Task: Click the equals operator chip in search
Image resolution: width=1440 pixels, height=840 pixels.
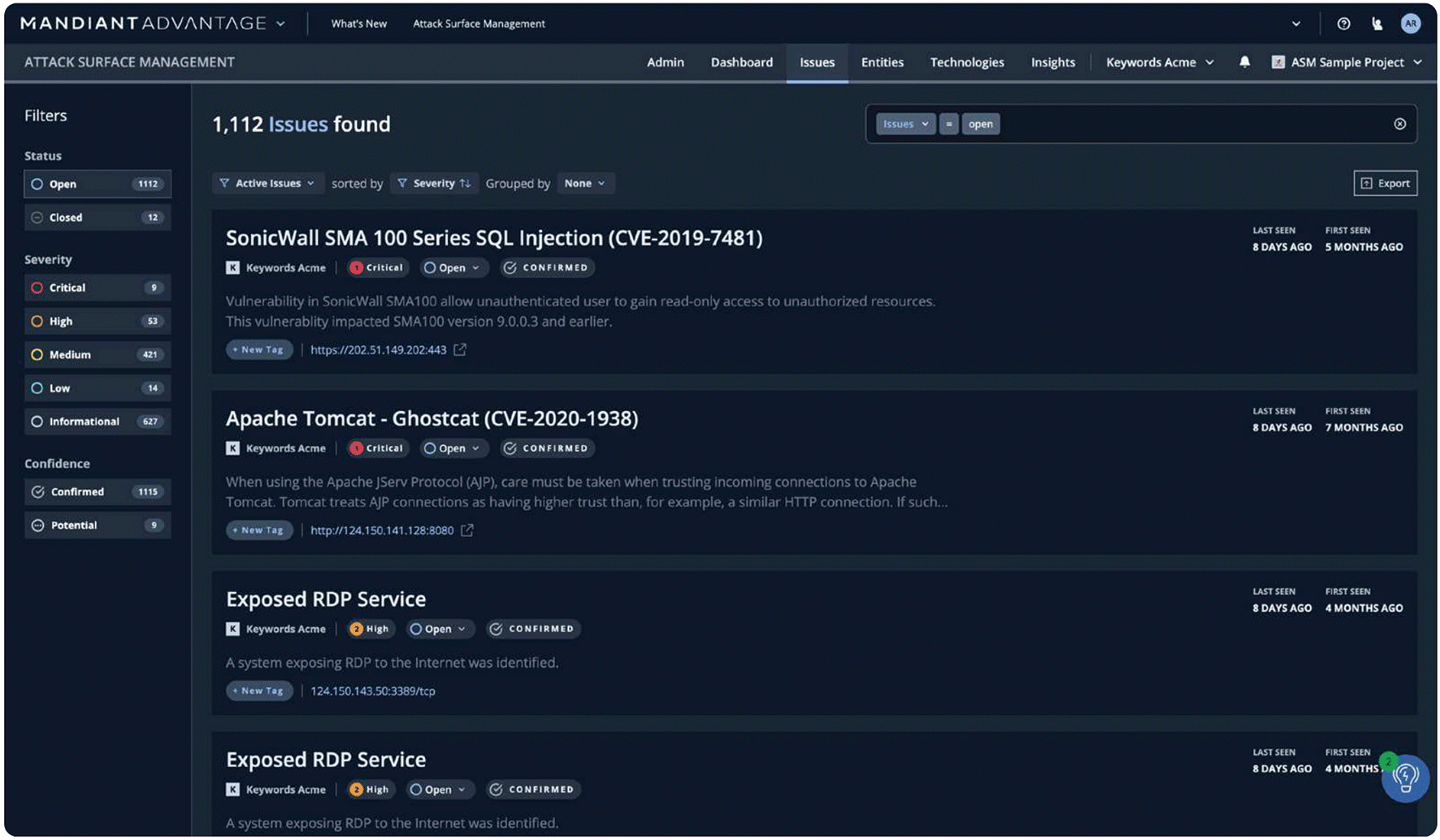Action: pos(948,123)
